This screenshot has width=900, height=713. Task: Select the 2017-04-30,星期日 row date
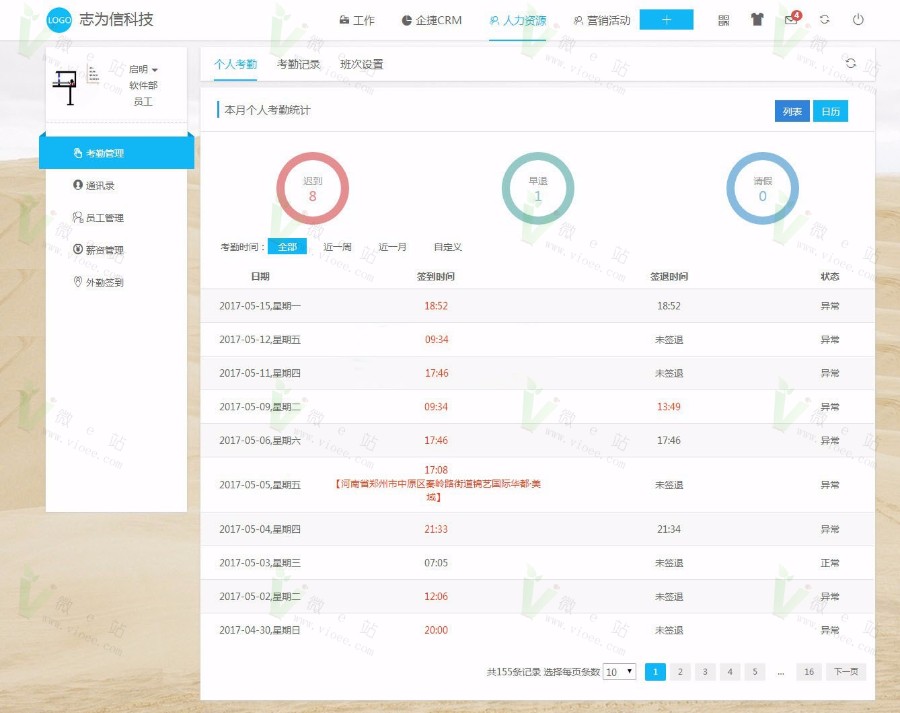pos(259,630)
